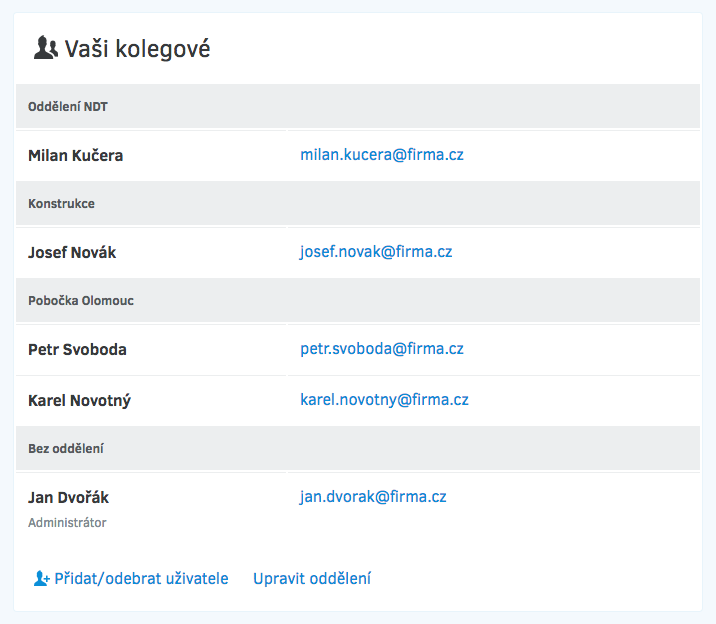Open the Upravit oddělení link
This screenshot has height=624, width=716.
pos(312,578)
